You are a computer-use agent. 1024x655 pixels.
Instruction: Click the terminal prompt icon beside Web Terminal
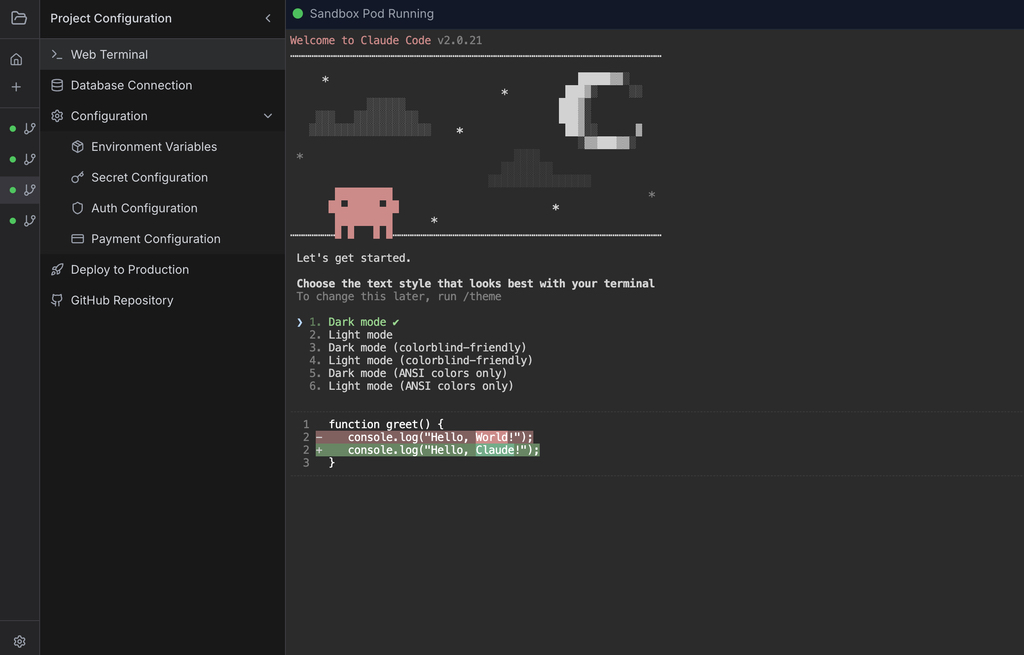57,54
